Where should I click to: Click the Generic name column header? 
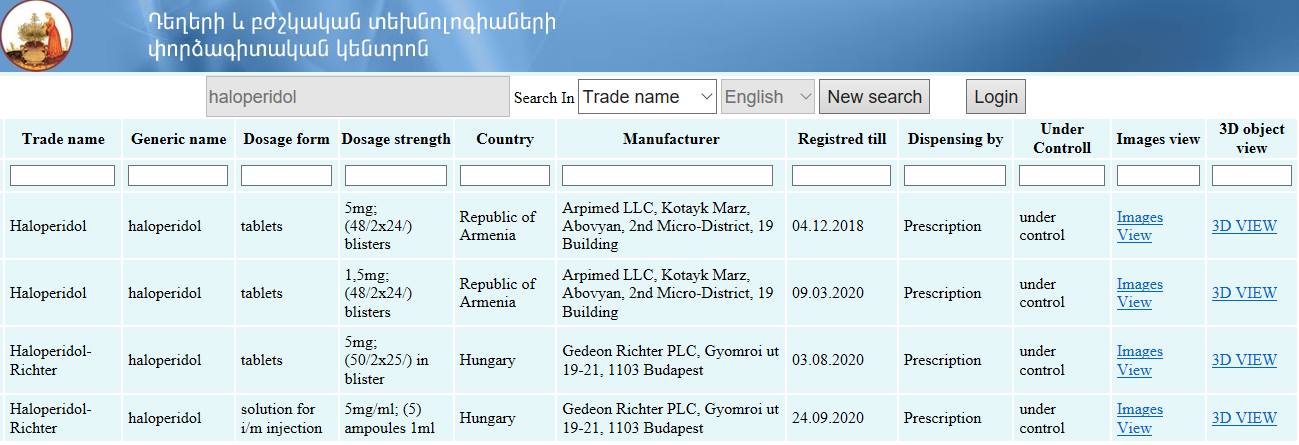pyautogui.click(x=179, y=139)
